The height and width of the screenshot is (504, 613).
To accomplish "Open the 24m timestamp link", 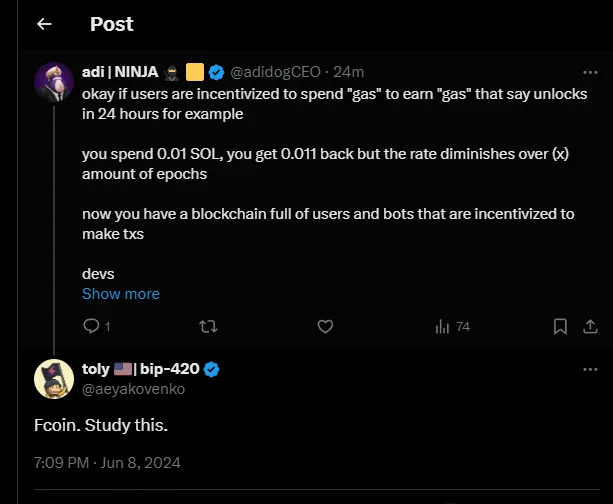I will [349, 72].
